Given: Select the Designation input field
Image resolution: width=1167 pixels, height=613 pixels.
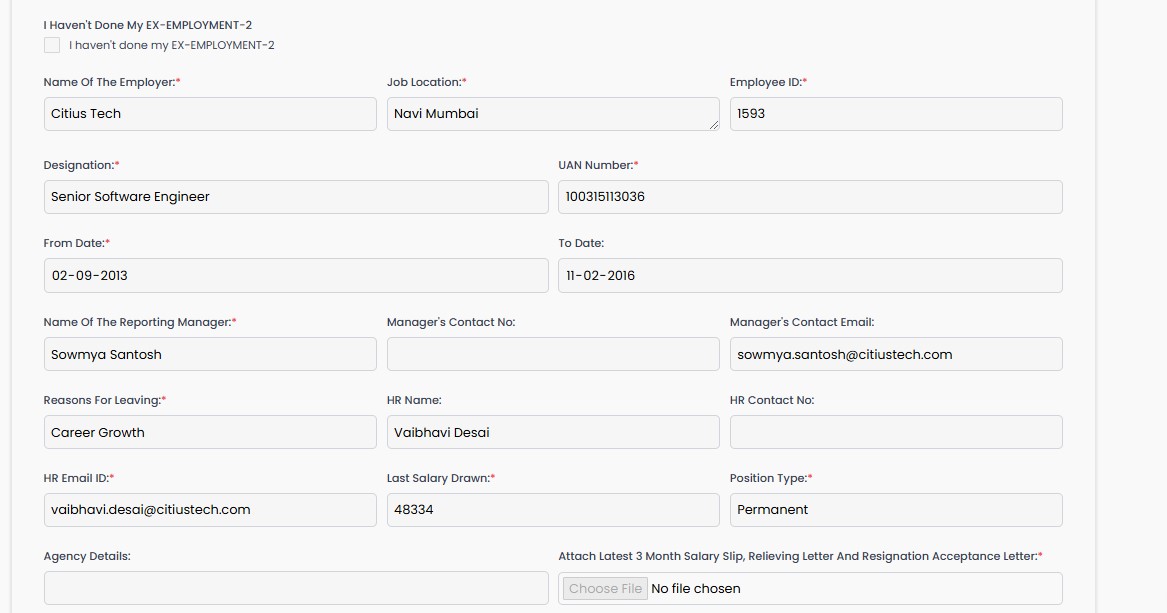Looking at the screenshot, I should (x=296, y=197).
